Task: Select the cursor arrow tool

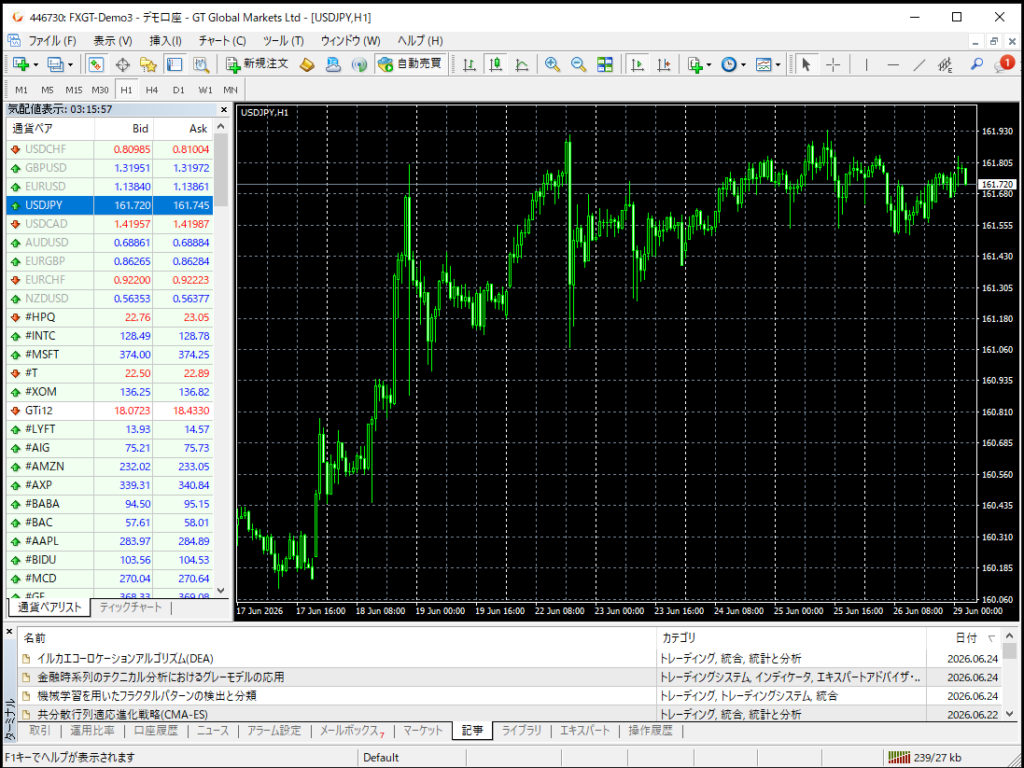Action: [806, 64]
